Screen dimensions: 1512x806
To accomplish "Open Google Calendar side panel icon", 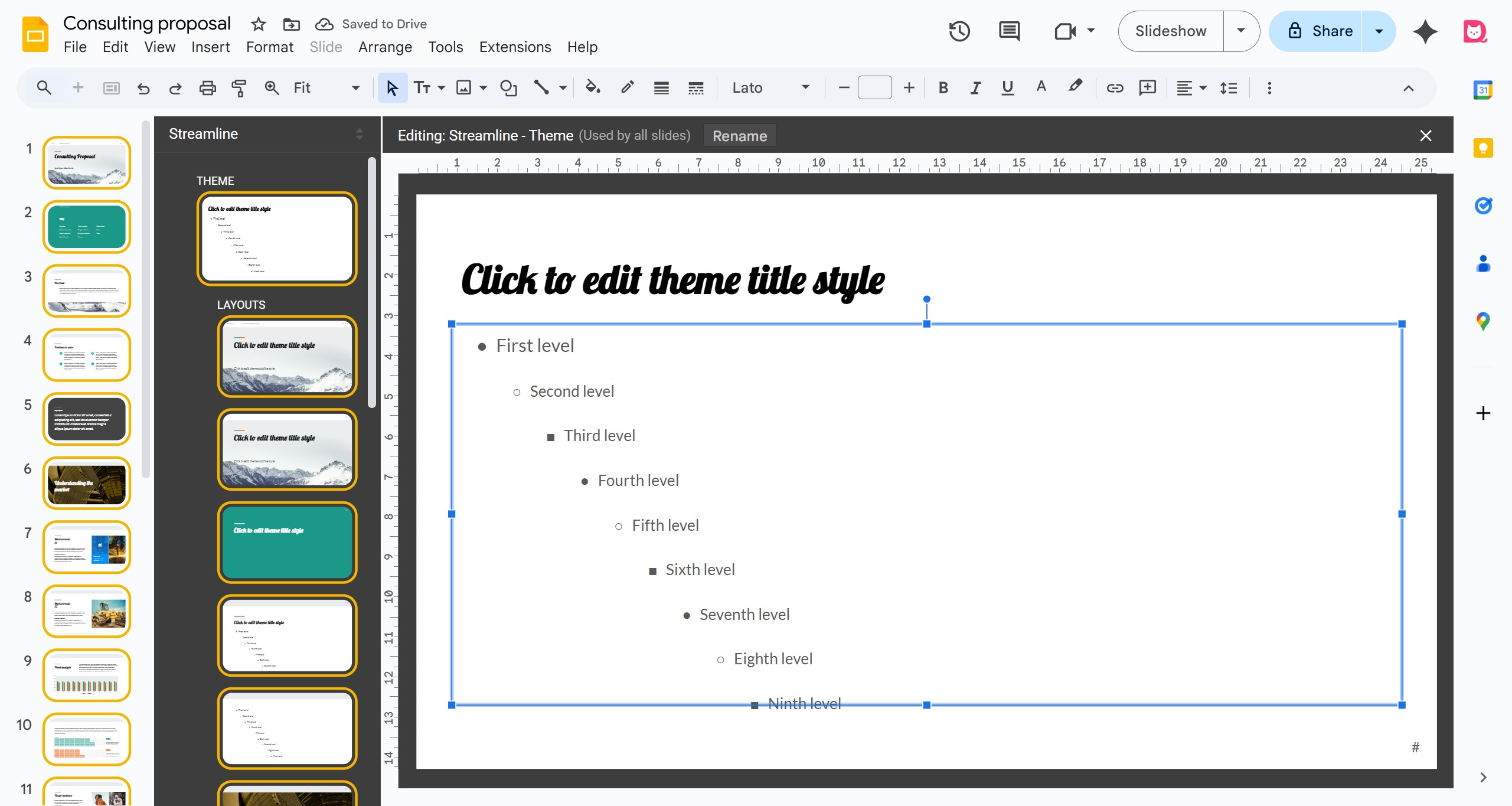I will [1483, 90].
